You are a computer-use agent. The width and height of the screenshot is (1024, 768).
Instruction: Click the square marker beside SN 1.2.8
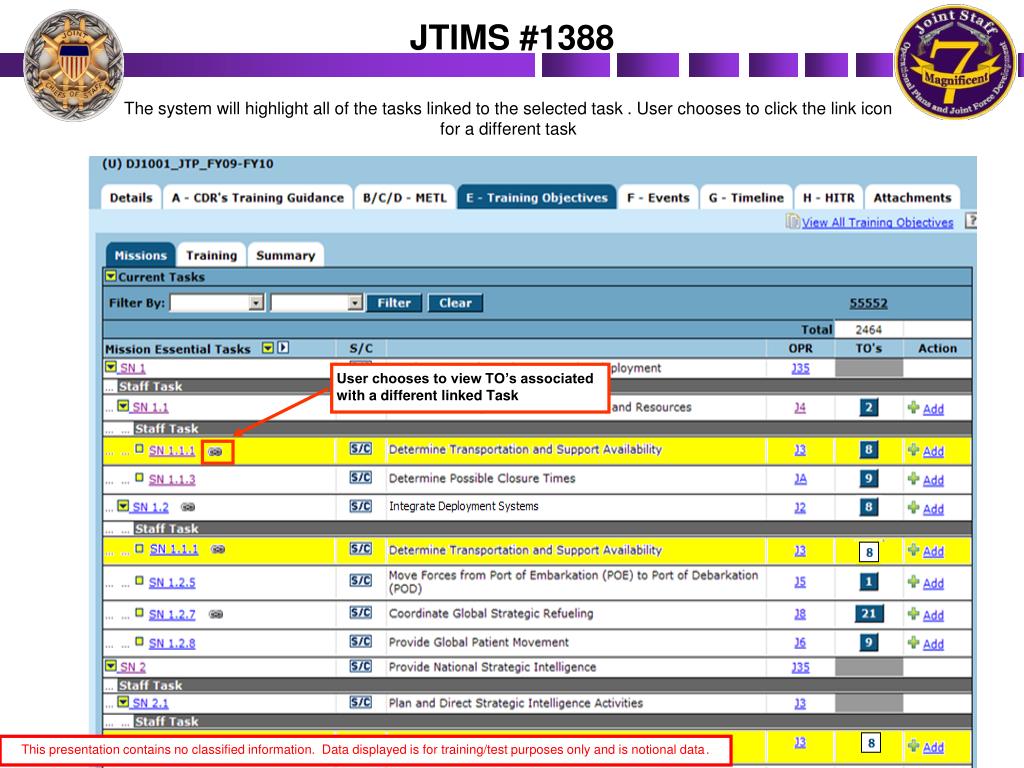139,641
